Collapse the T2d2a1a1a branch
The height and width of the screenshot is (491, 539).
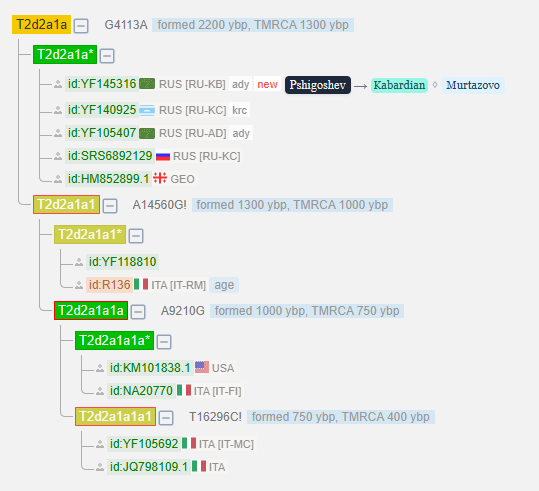click(x=138, y=312)
